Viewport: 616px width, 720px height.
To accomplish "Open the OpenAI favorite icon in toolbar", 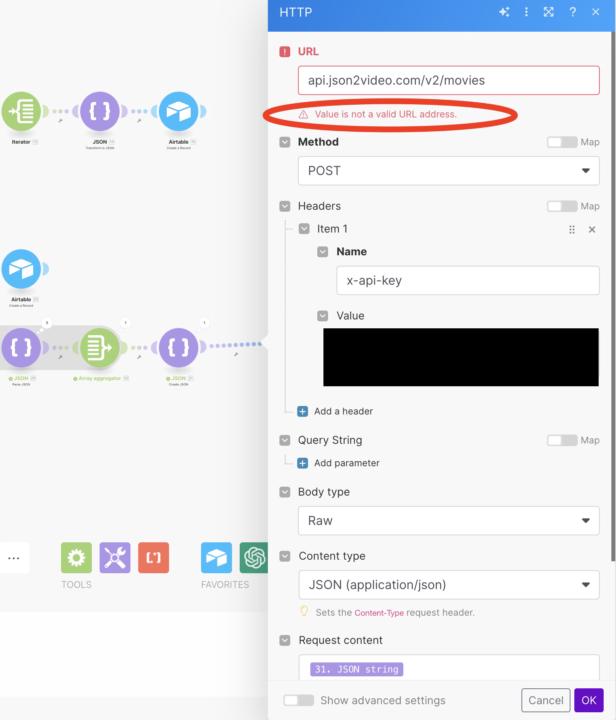I will pyautogui.click(x=254, y=557).
